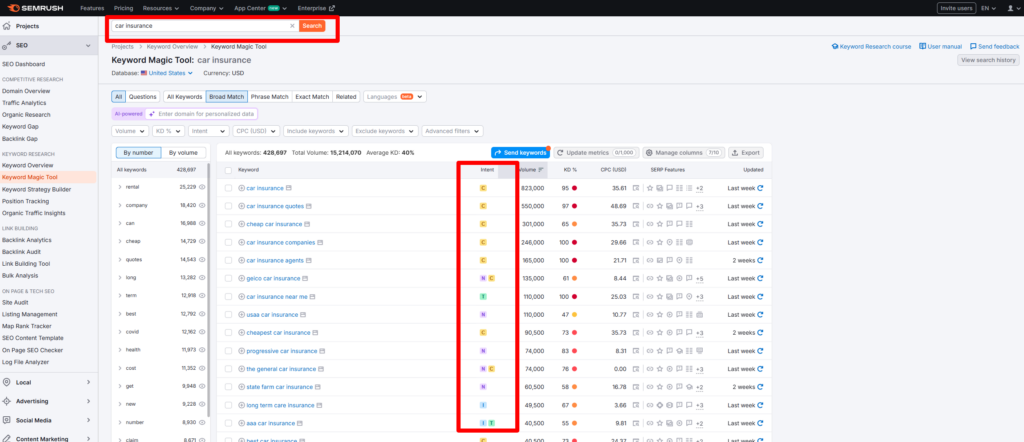Click the Local section pin icon
The image size is (1024, 442).
[7, 383]
